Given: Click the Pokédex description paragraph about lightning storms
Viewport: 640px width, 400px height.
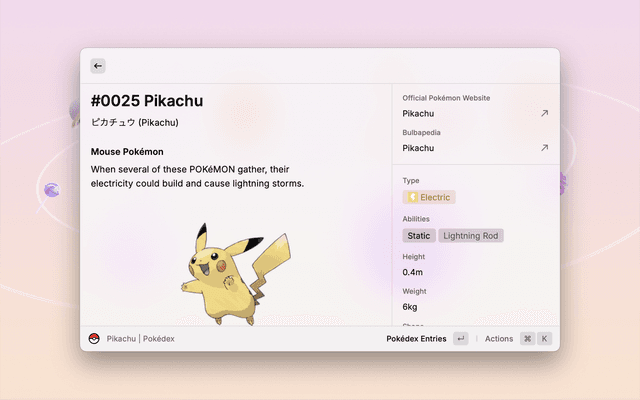Looking at the screenshot, I should (197, 176).
